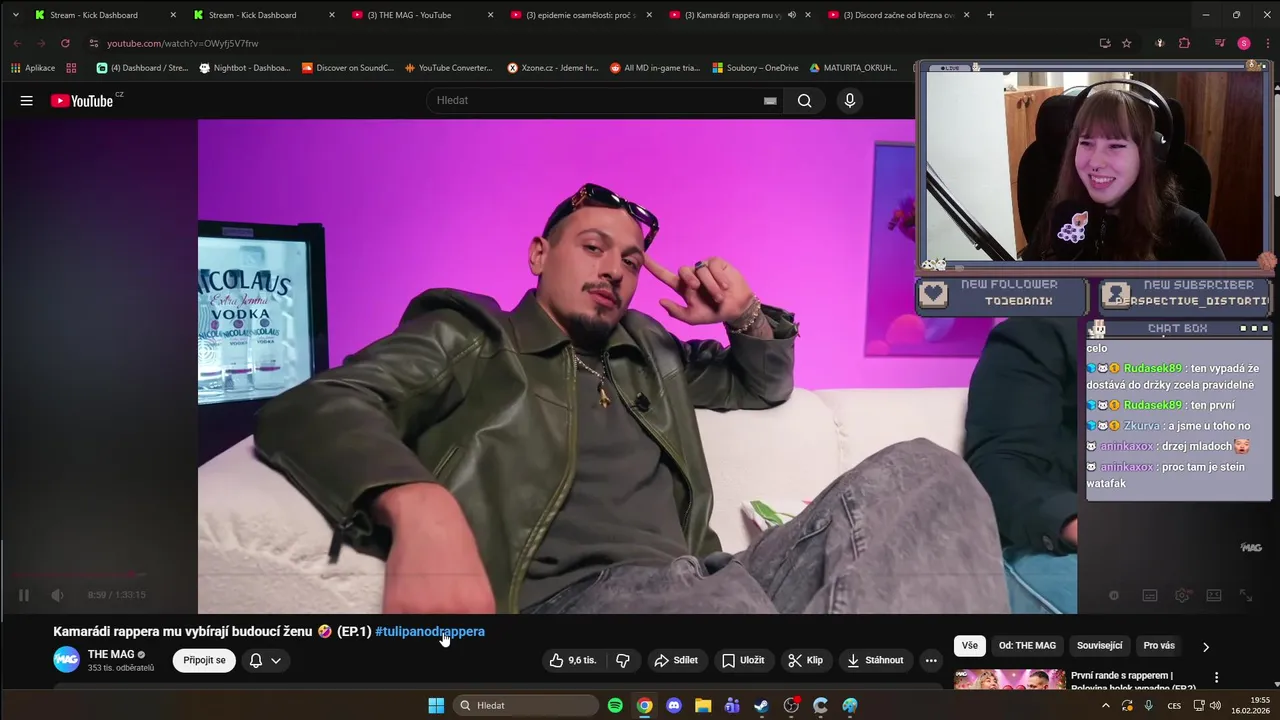Like the video (9,6 tis.)
The width and height of the screenshot is (1280, 720).
pos(573,660)
